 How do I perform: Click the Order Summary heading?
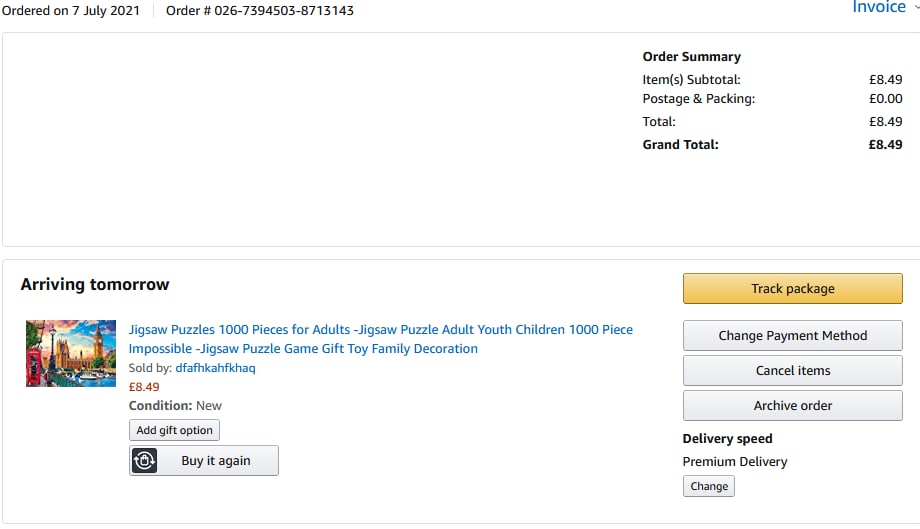tap(691, 57)
